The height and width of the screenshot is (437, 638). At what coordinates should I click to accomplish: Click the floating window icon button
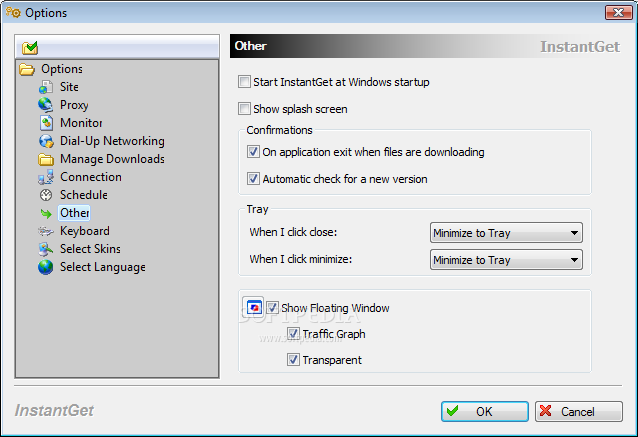pos(253,306)
